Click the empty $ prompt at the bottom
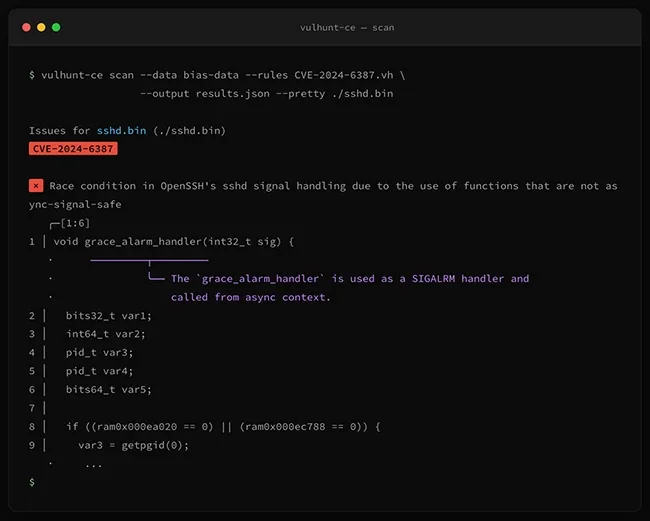This screenshot has width=650, height=521. click(x=32, y=482)
